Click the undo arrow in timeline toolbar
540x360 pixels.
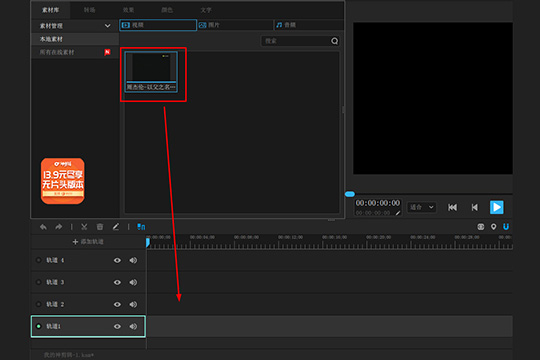43,227
